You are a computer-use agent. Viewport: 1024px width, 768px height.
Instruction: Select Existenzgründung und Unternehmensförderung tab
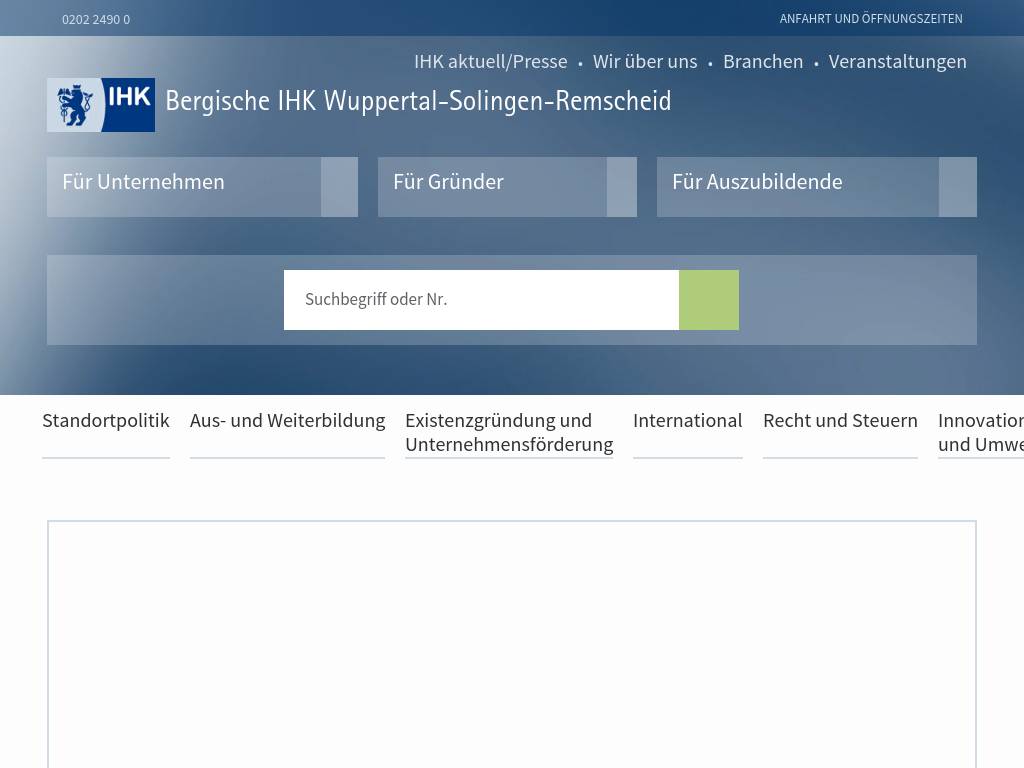[x=509, y=432]
